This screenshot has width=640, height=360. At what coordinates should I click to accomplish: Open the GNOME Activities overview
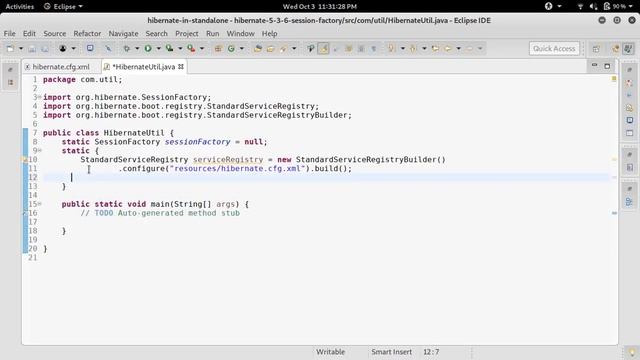click(x=20, y=7)
